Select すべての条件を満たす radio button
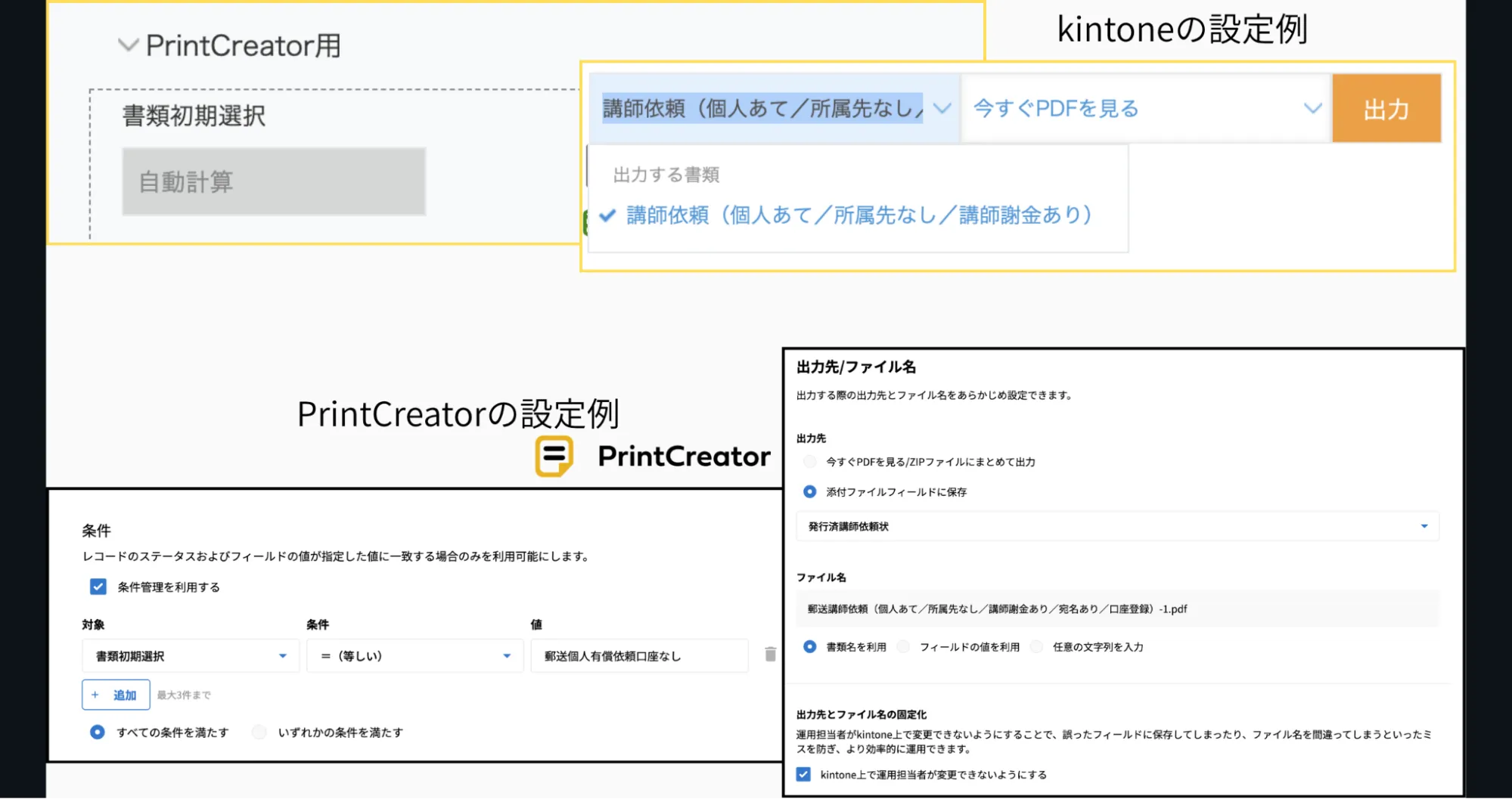Viewport: 1512px width, 799px height. point(98,732)
